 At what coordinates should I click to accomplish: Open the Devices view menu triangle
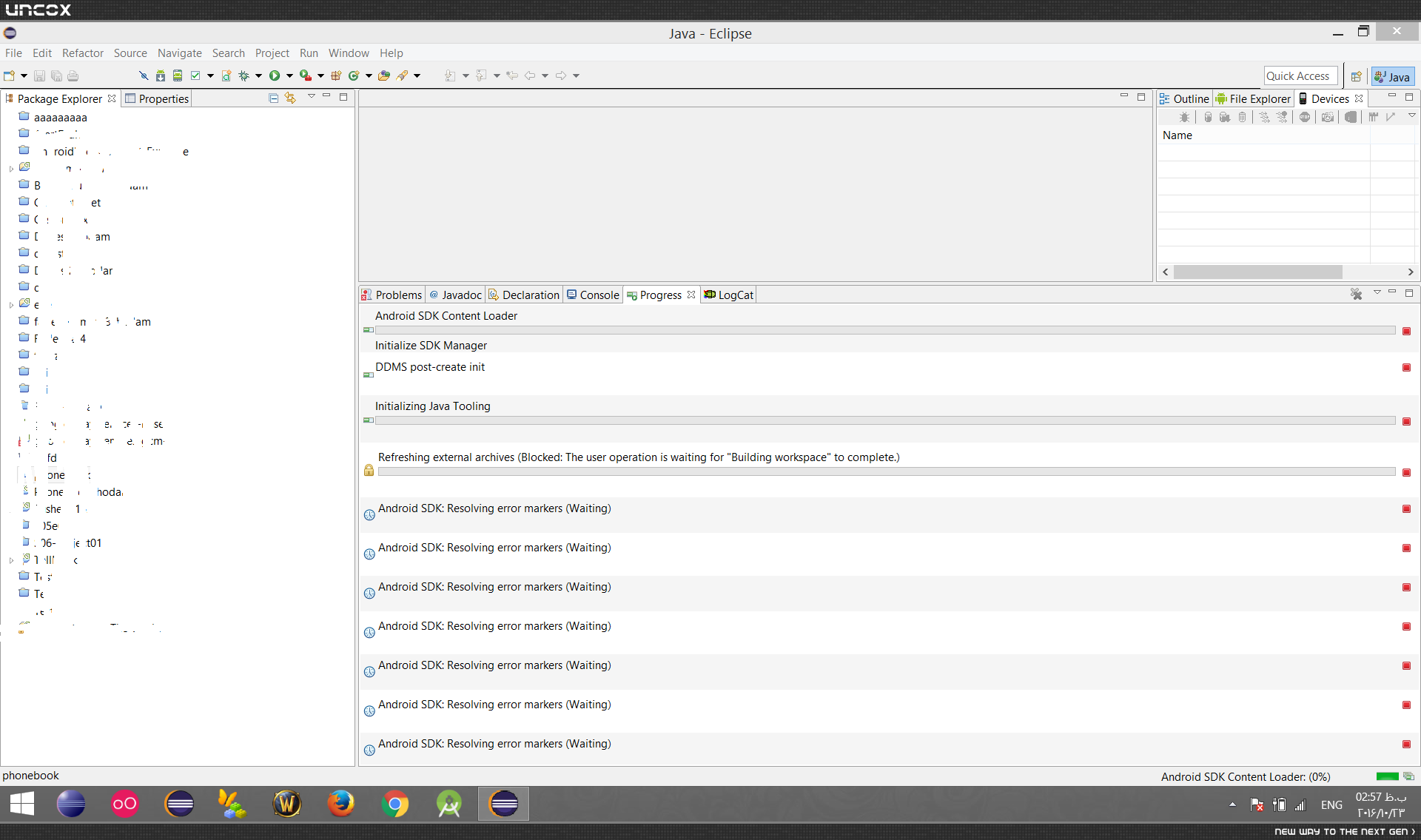coord(1411,115)
